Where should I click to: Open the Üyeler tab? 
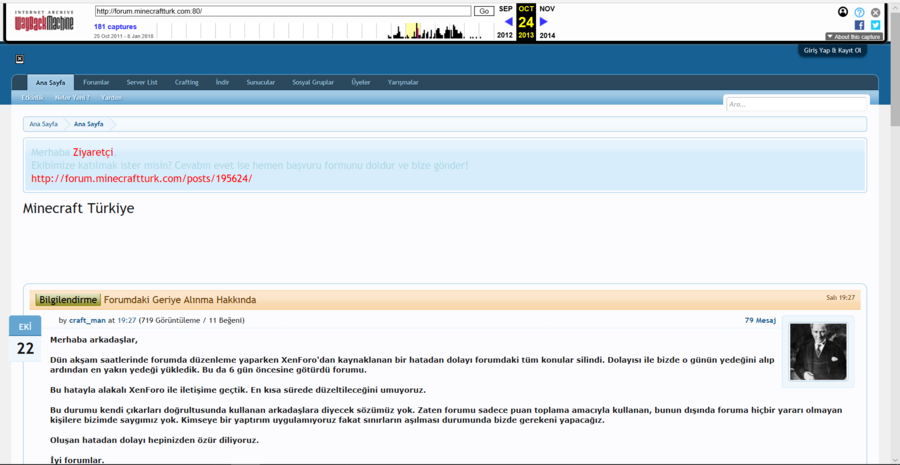[x=360, y=82]
